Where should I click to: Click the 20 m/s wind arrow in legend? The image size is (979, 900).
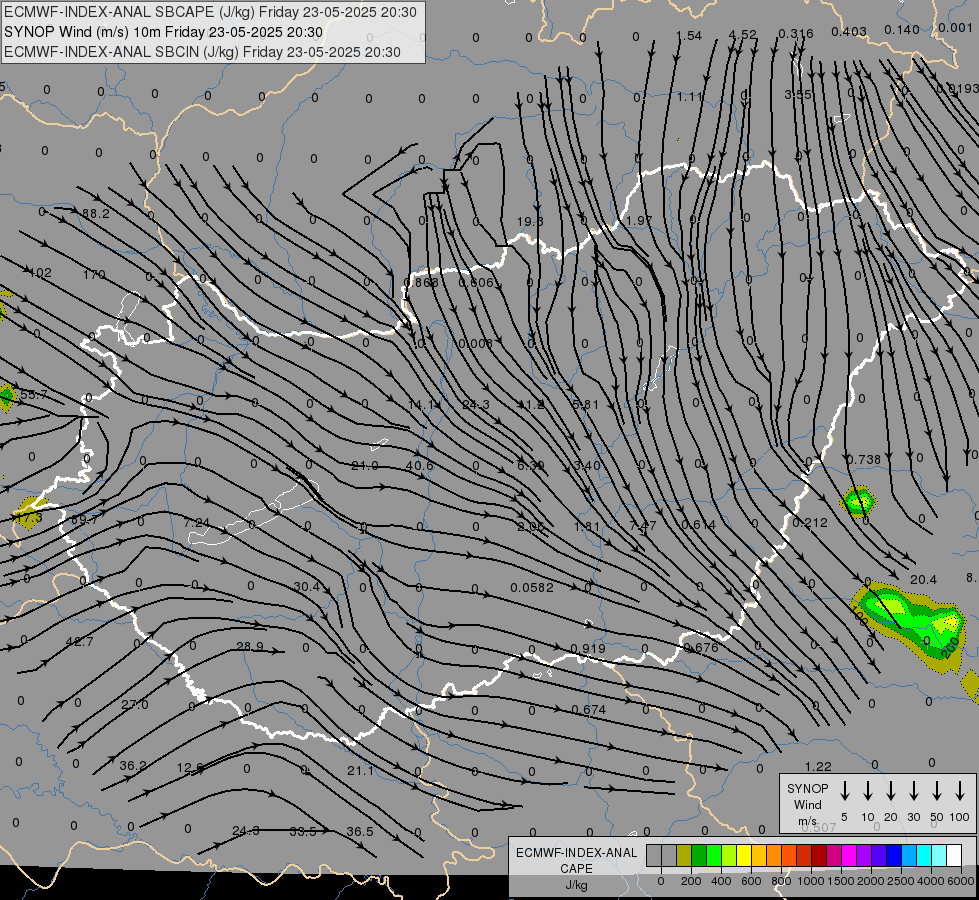click(891, 791)
